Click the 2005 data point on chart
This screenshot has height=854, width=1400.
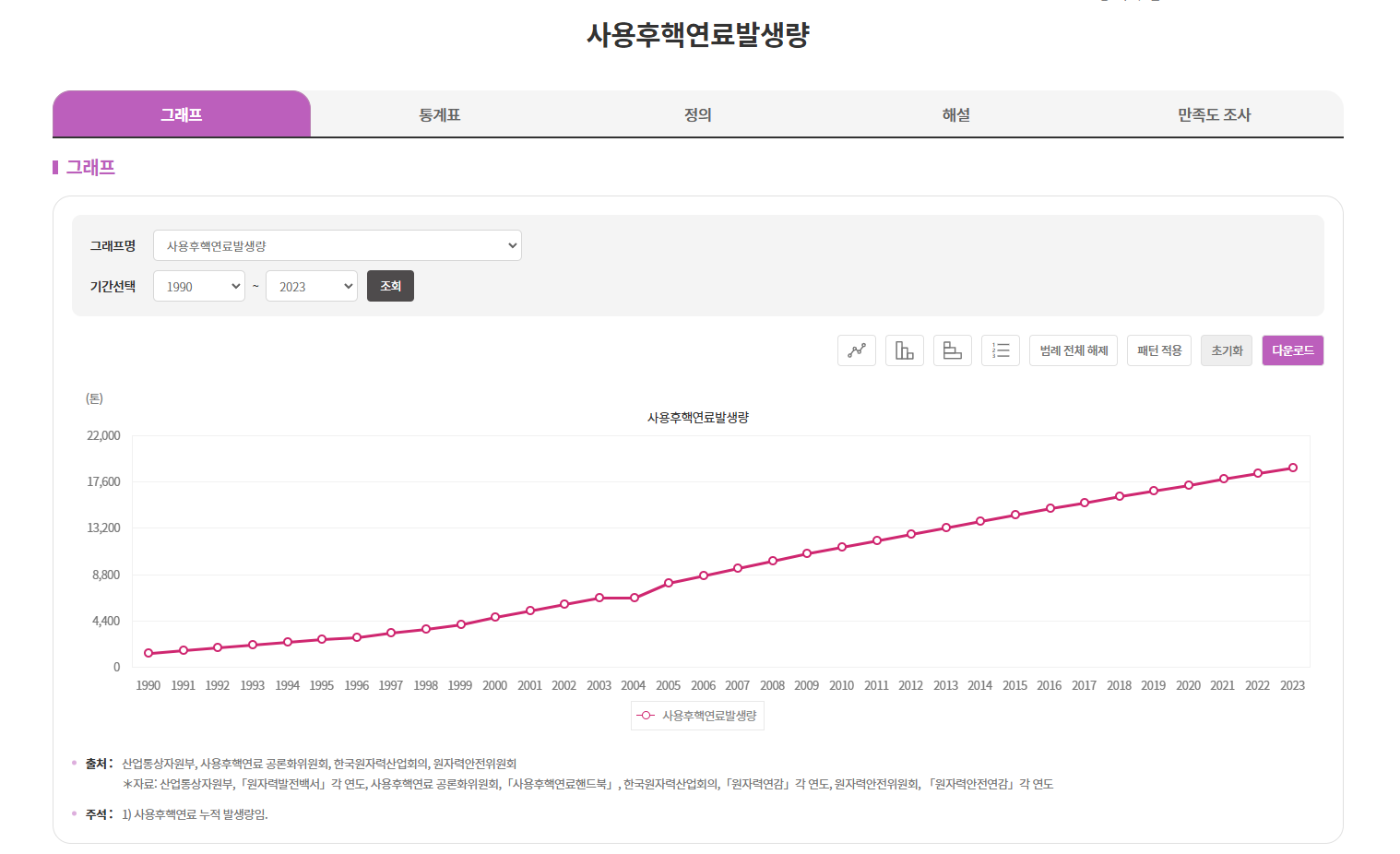[x=669, y=583]
